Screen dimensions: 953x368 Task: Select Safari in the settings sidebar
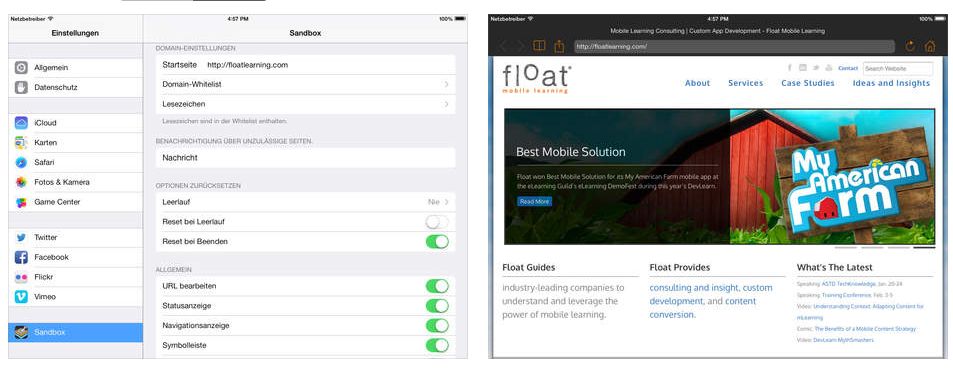[x=75, y=162]
